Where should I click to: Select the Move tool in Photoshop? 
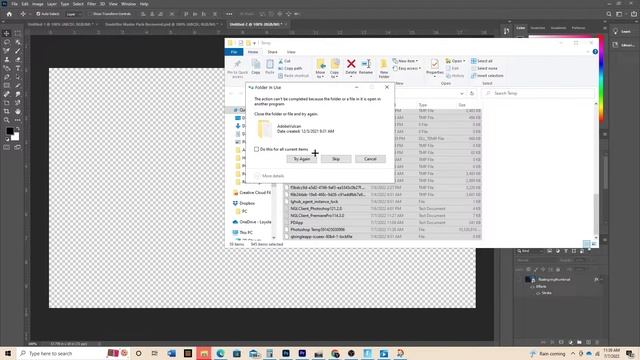click(x=7, y=33)
